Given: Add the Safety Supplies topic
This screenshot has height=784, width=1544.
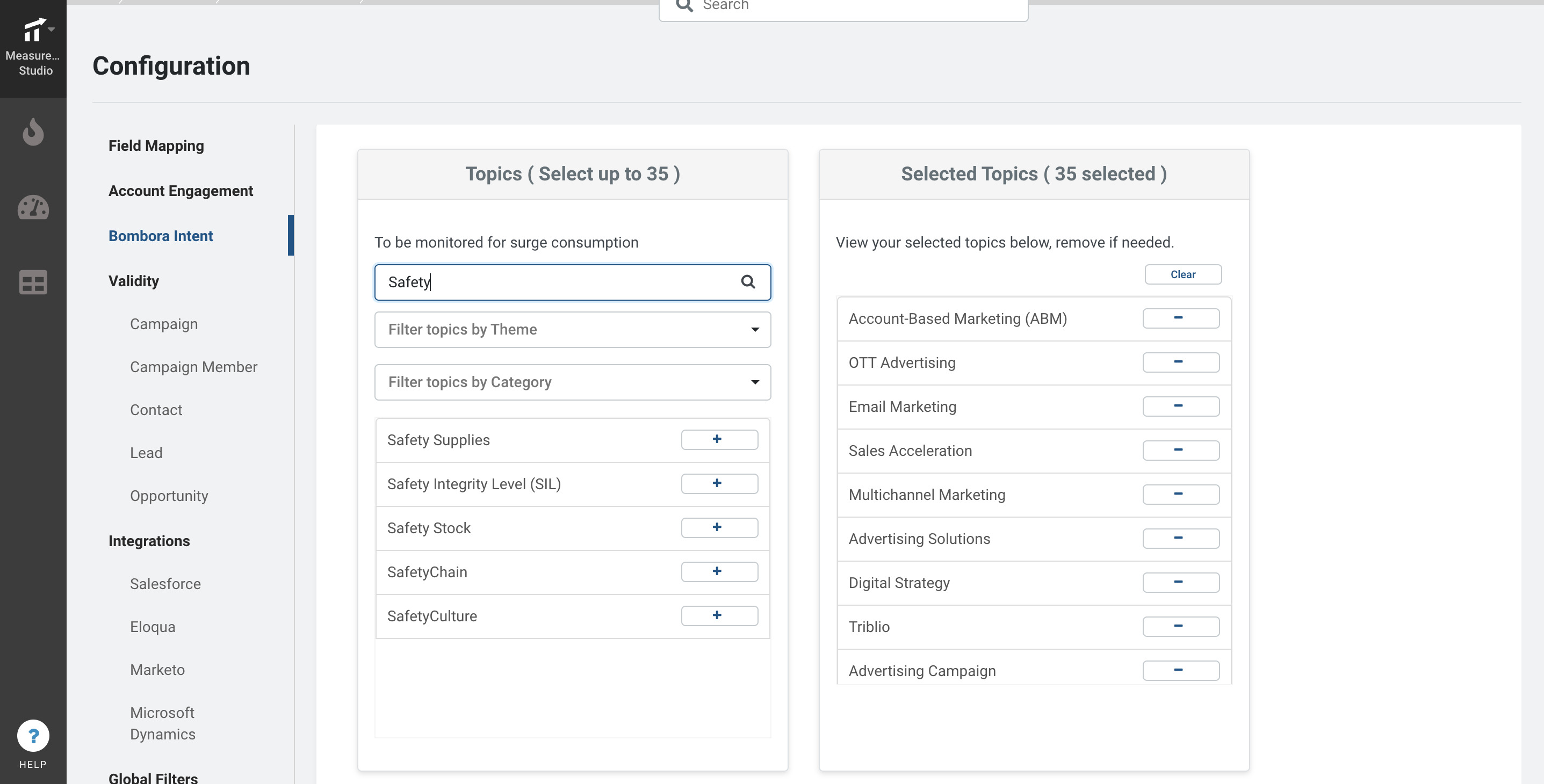Looking at the screenshot, I should pos(719,440).
